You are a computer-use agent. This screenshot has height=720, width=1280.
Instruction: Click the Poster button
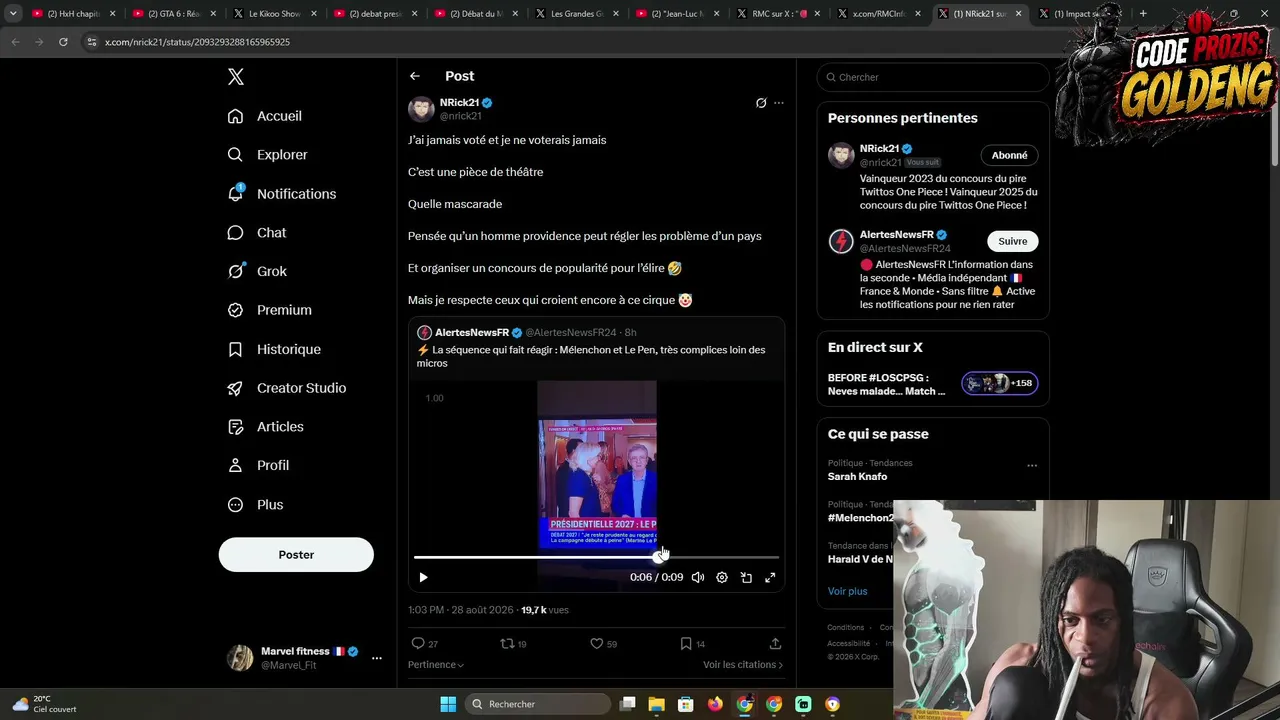pyautogui.click(x=296, y=555)
